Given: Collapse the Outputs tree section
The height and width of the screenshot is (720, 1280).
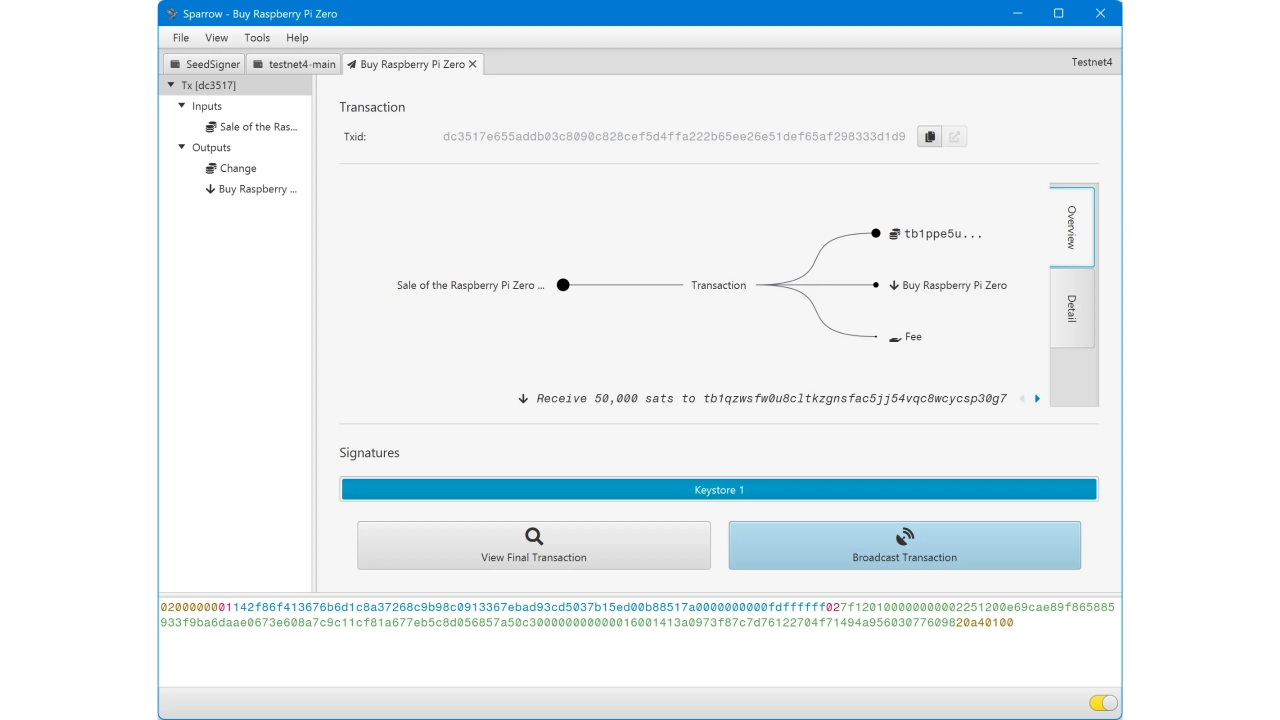Looking at the screenshot, I should click(182, 147).
